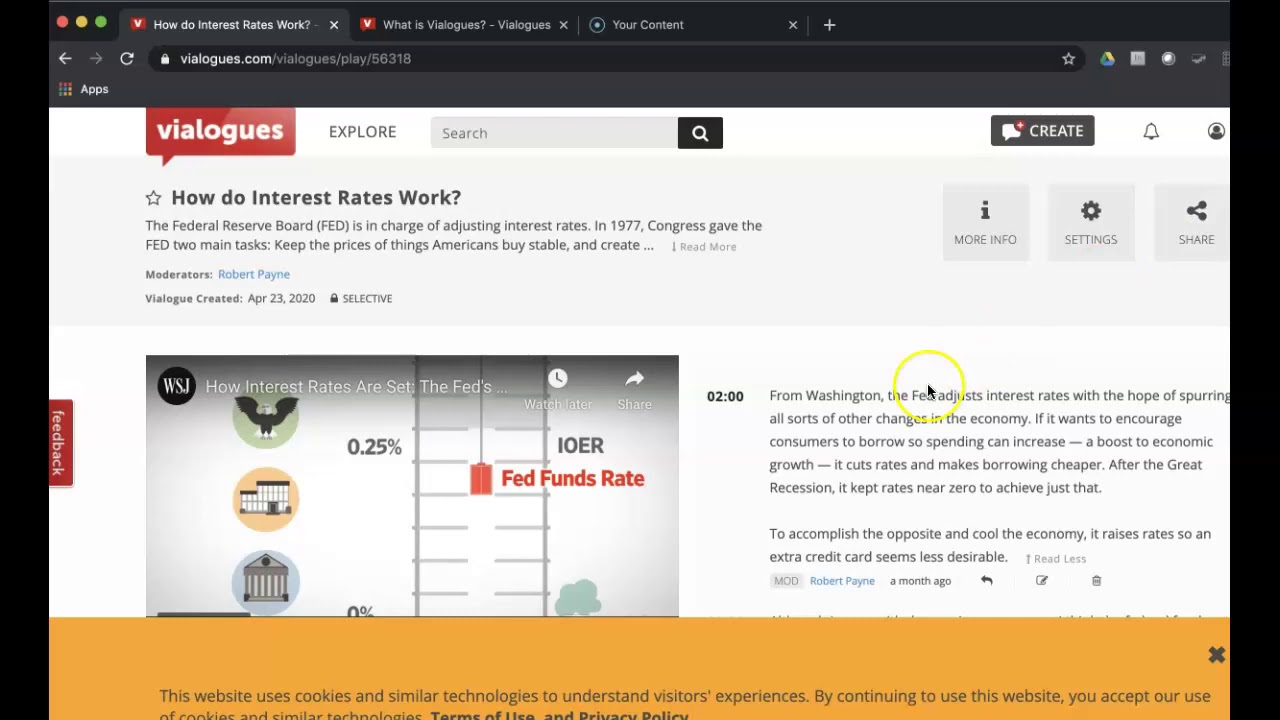Favorite the vialogue with the star icon
Screen dimensions: 1280x720
[x=153, y=198]
